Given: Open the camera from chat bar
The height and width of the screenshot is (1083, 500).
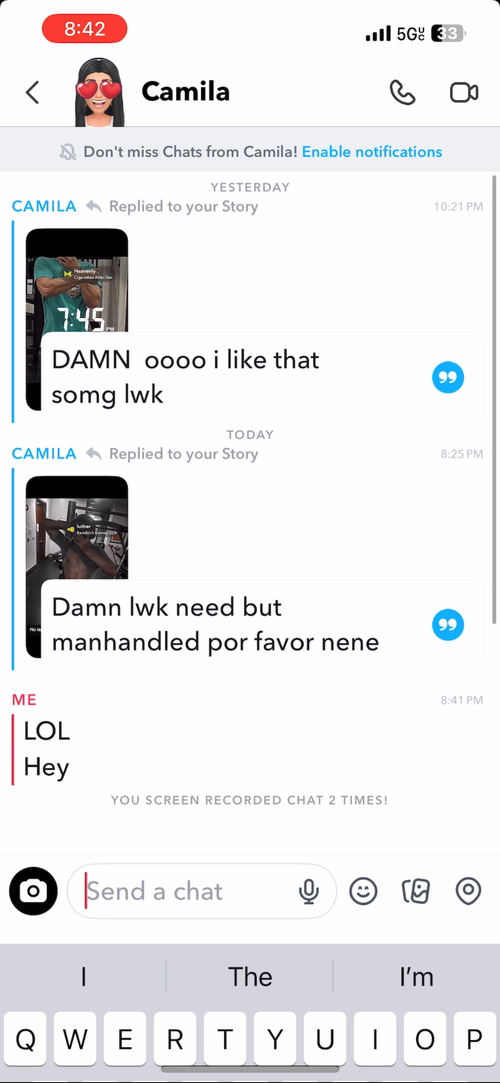Looking at the screenshot, I should click(x=33, y=891).
